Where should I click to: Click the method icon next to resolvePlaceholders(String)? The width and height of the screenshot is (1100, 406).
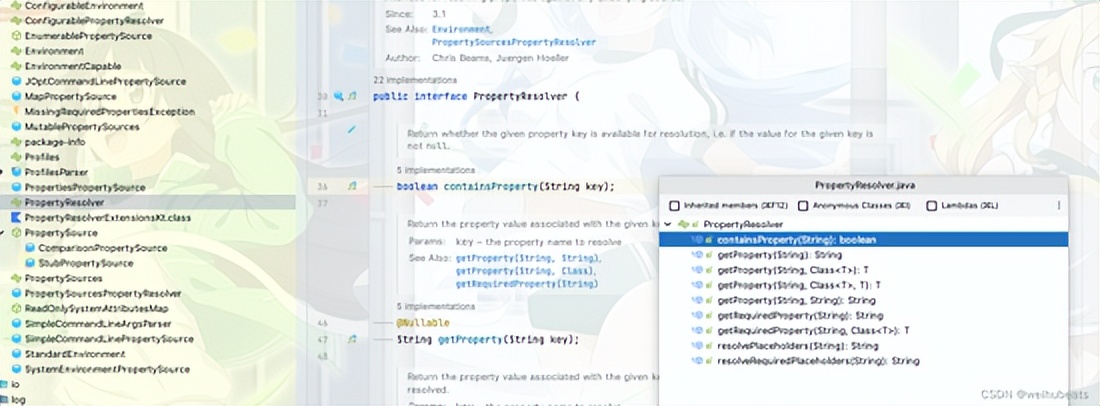698,345
